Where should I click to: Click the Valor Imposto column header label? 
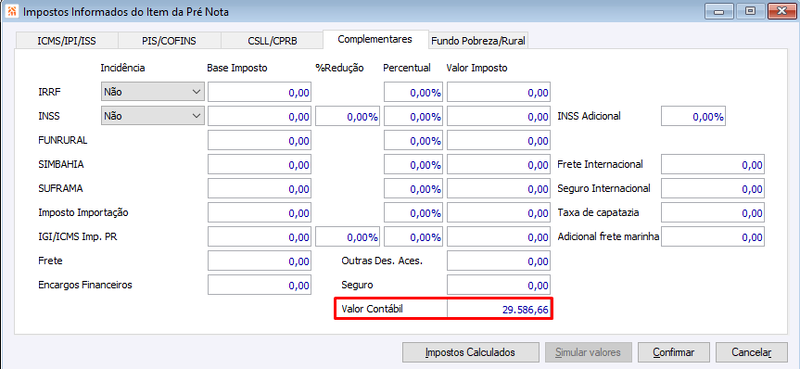coord(477,68)
